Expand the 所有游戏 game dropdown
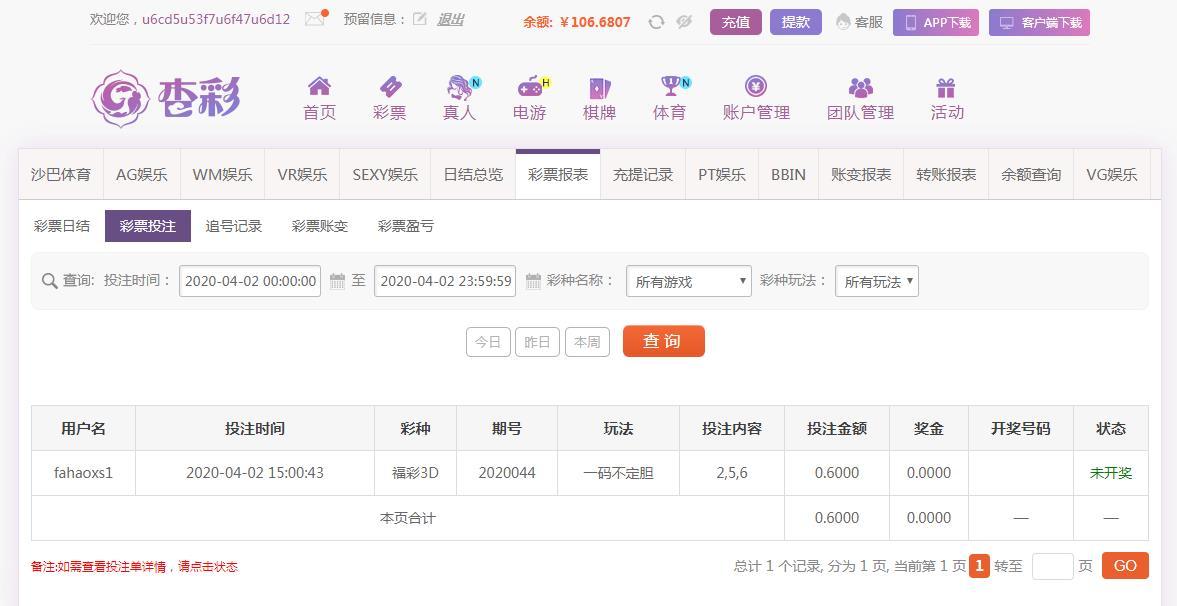1177x606 pixels. [x=688, y=282]
